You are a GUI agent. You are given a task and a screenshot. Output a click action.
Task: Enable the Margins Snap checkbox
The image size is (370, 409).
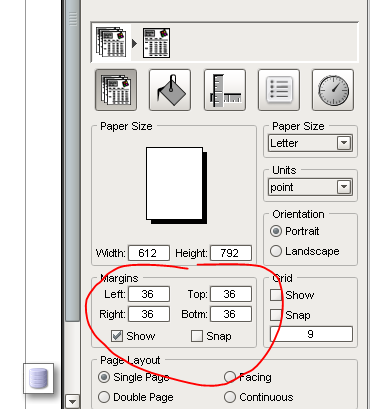(197, 336)
